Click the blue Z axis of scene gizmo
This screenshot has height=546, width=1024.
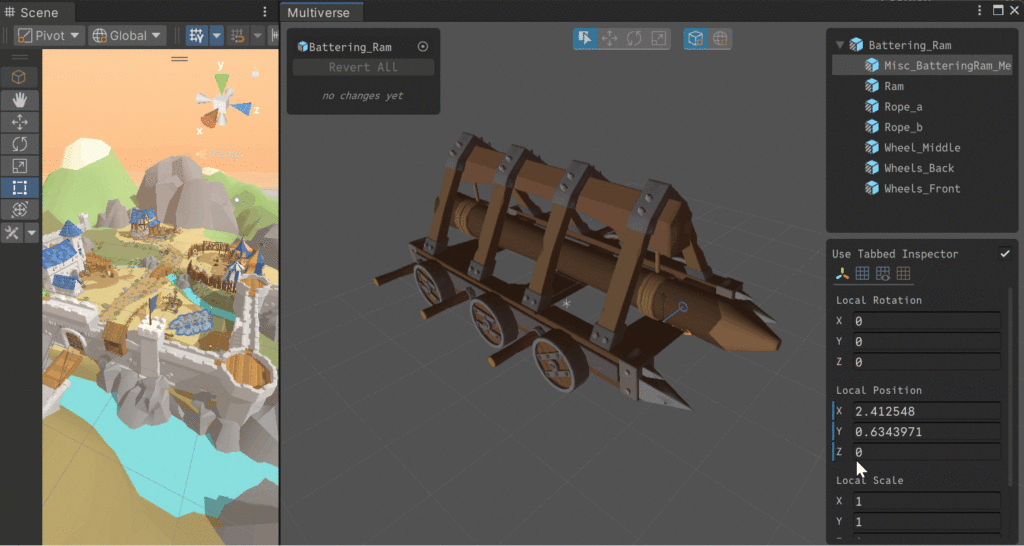(x=241, y=108)
